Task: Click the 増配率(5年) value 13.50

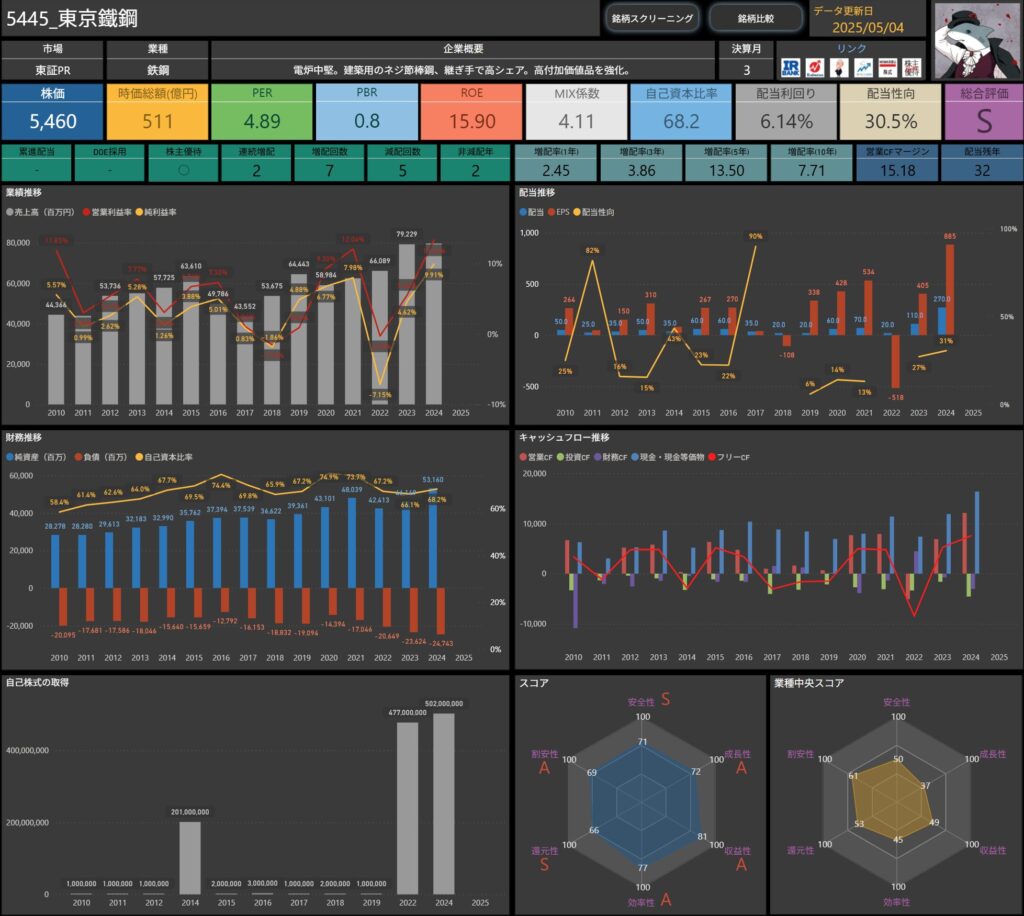Action: pos(726,171)
